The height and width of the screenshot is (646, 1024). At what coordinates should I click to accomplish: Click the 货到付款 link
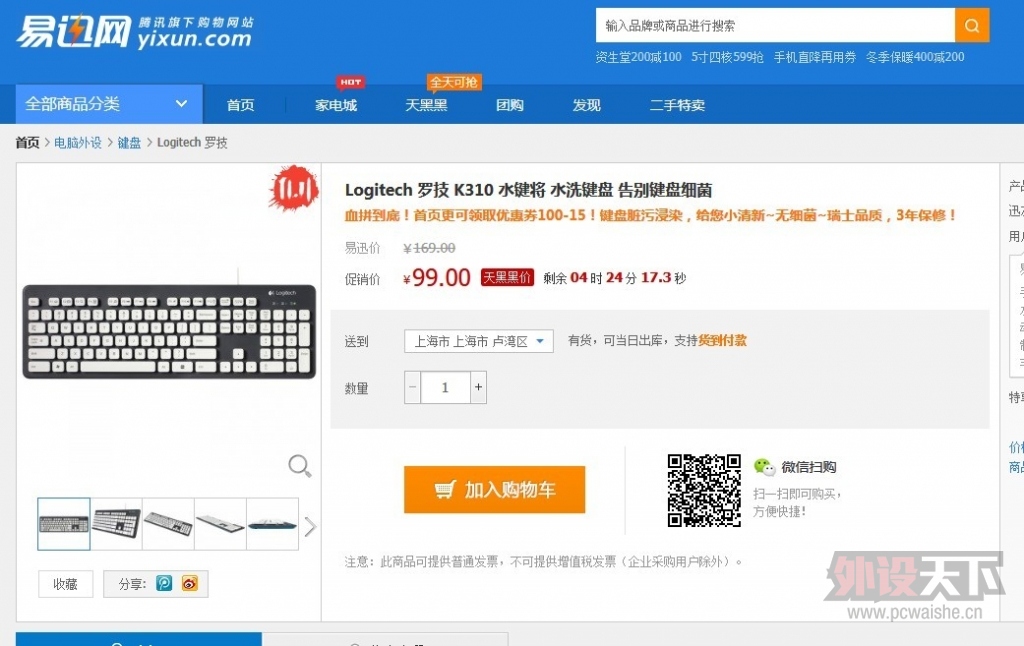[722, 340]
